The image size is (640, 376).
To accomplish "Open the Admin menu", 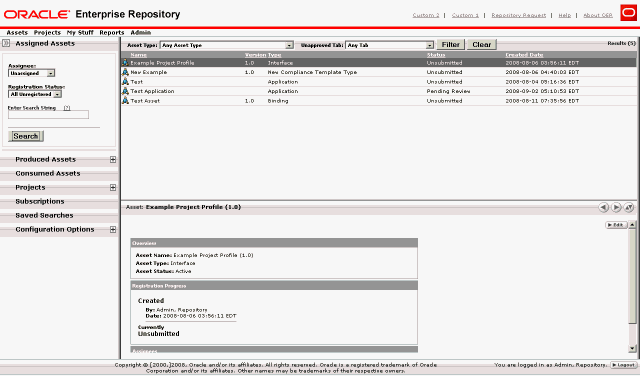I will (x=140, y=32).
